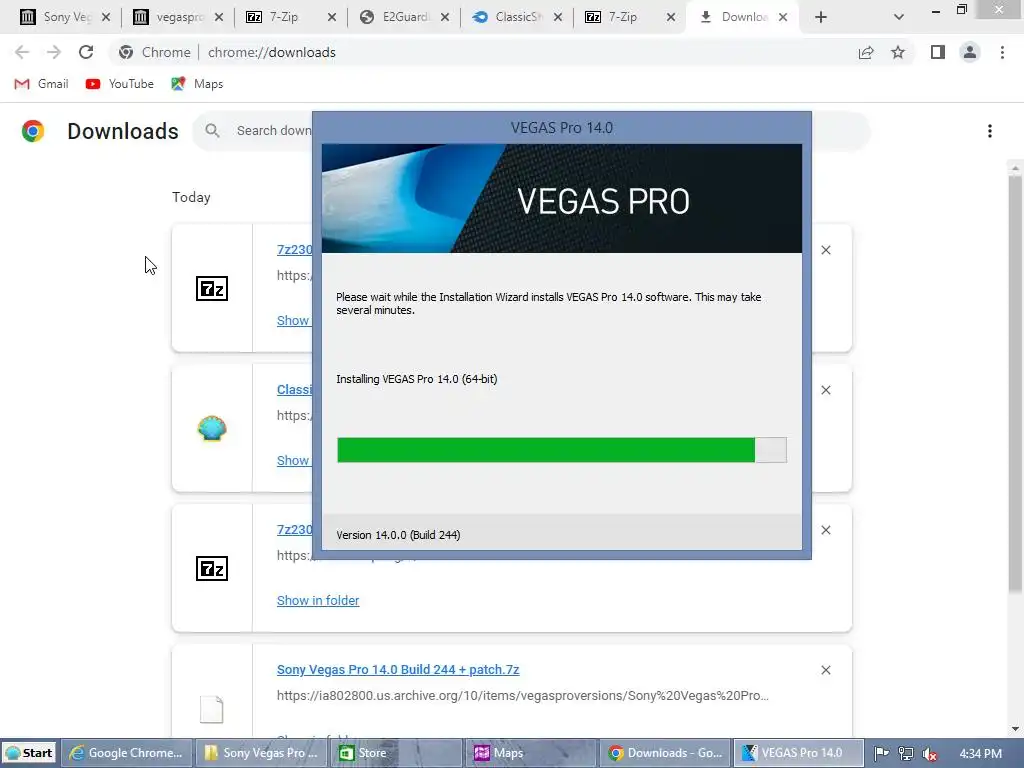Click the muted volume tray icon

(x=930, y=754)
